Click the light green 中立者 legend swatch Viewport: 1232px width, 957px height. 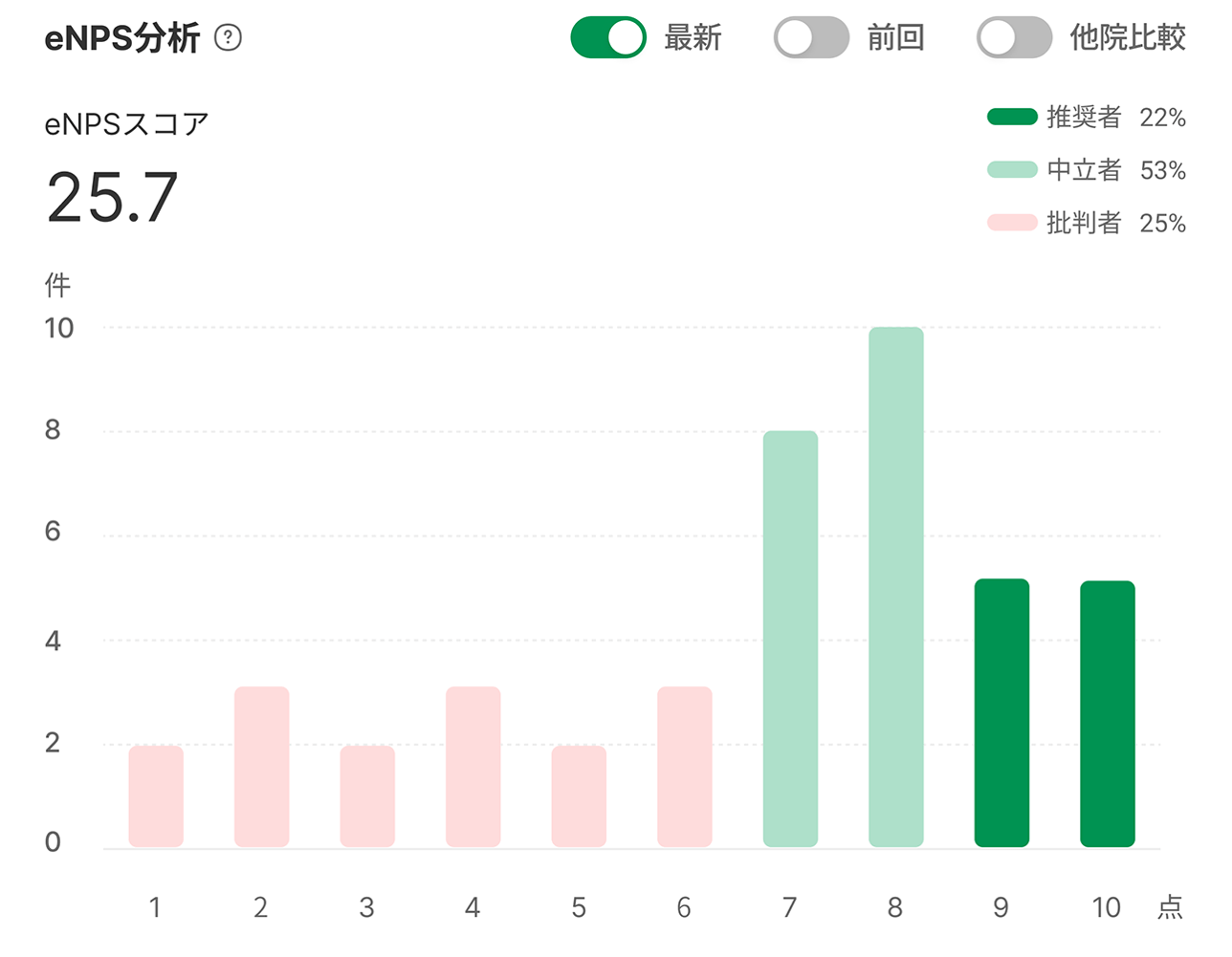1012,170
